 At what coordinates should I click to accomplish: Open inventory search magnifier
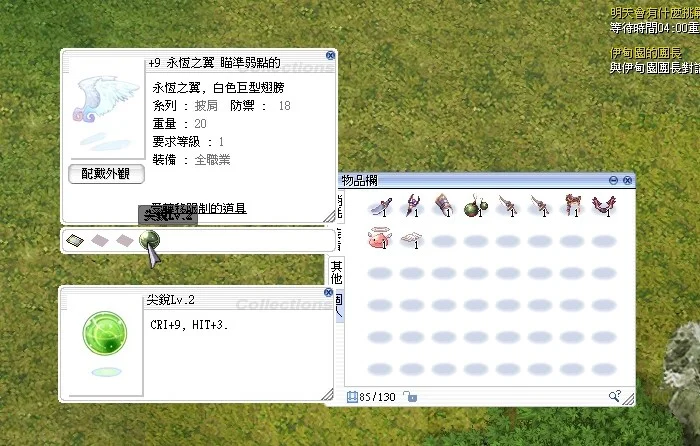614,396
